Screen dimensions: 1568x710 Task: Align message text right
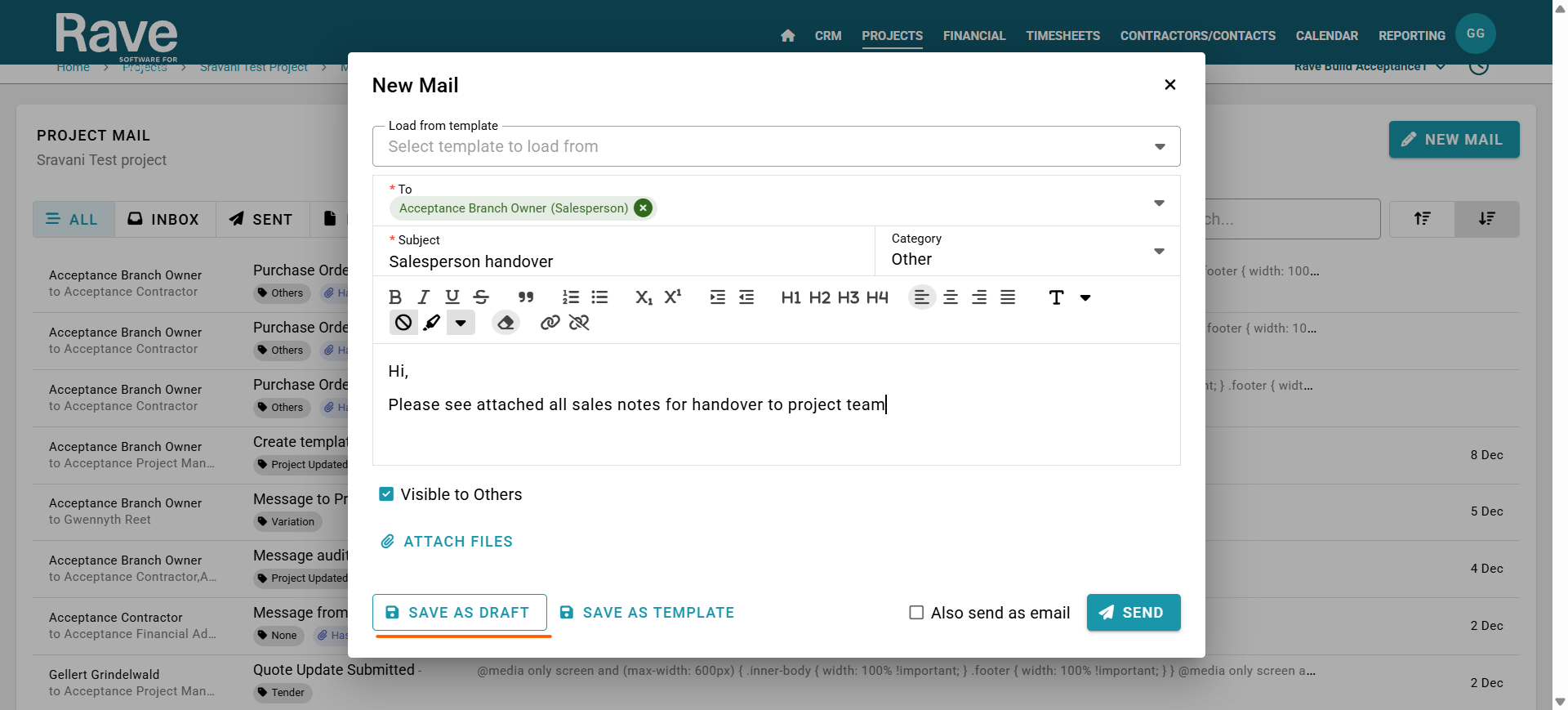979,297
